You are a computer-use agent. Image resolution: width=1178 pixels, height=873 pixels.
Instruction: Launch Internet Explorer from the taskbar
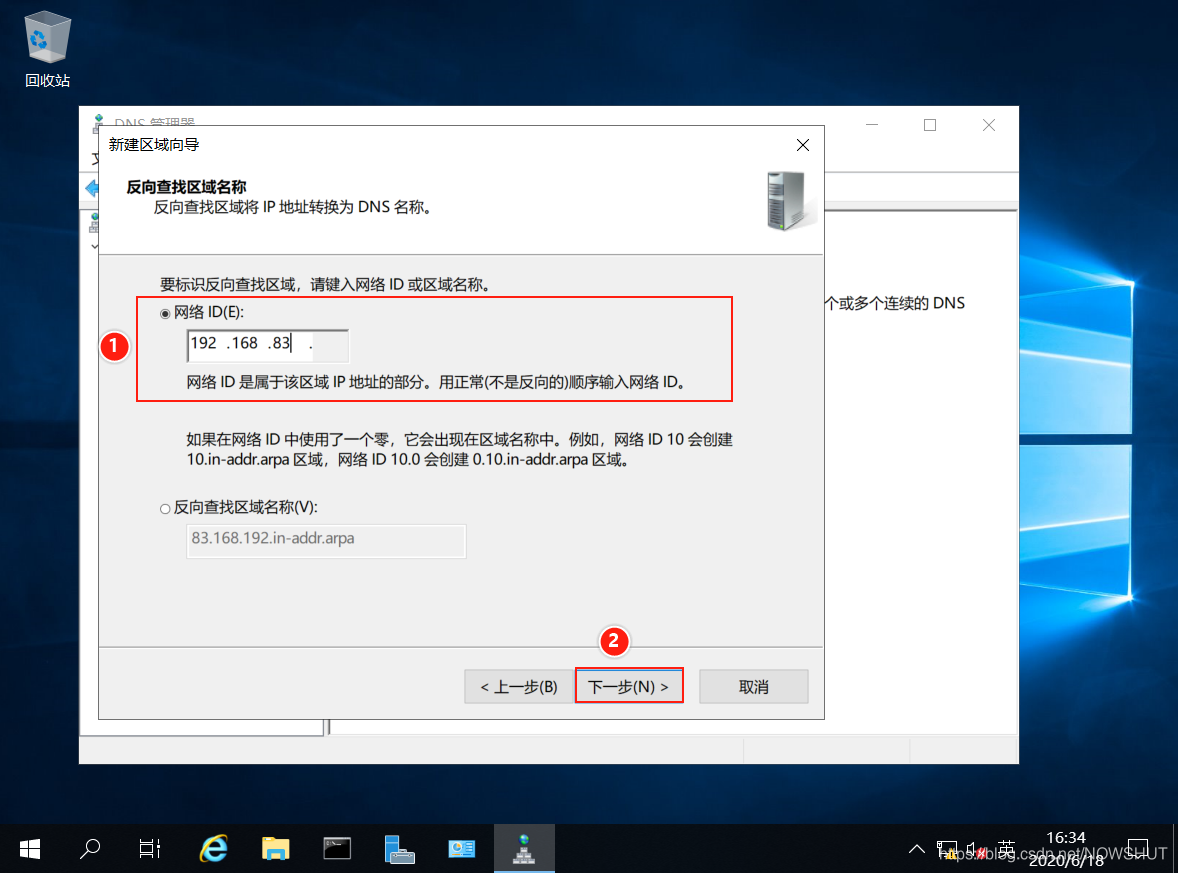[213, 849]
